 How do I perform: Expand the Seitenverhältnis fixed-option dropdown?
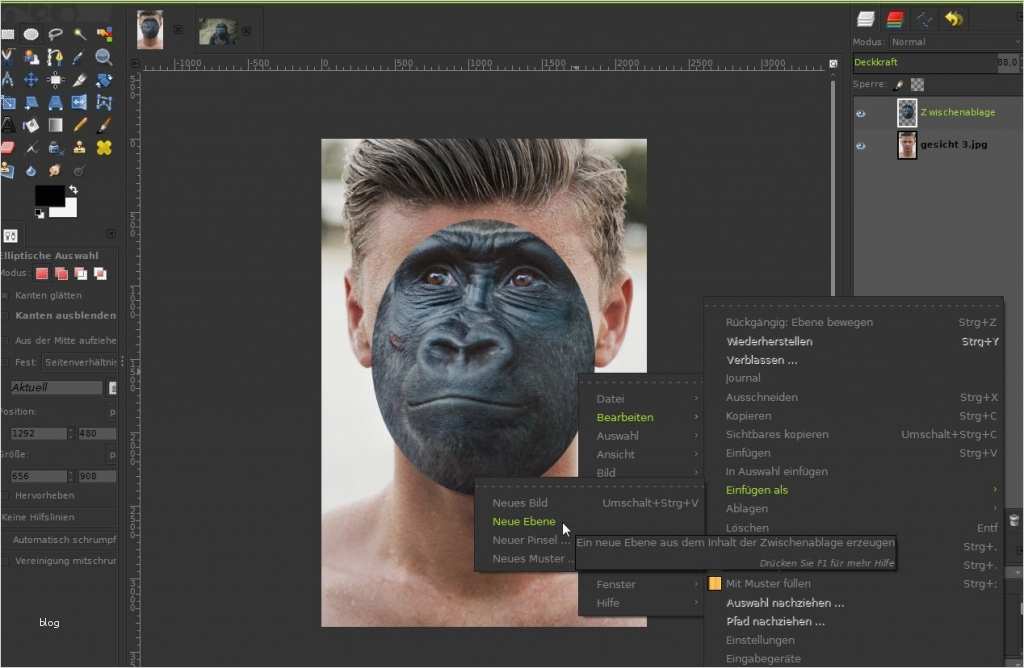coord(80,362)
